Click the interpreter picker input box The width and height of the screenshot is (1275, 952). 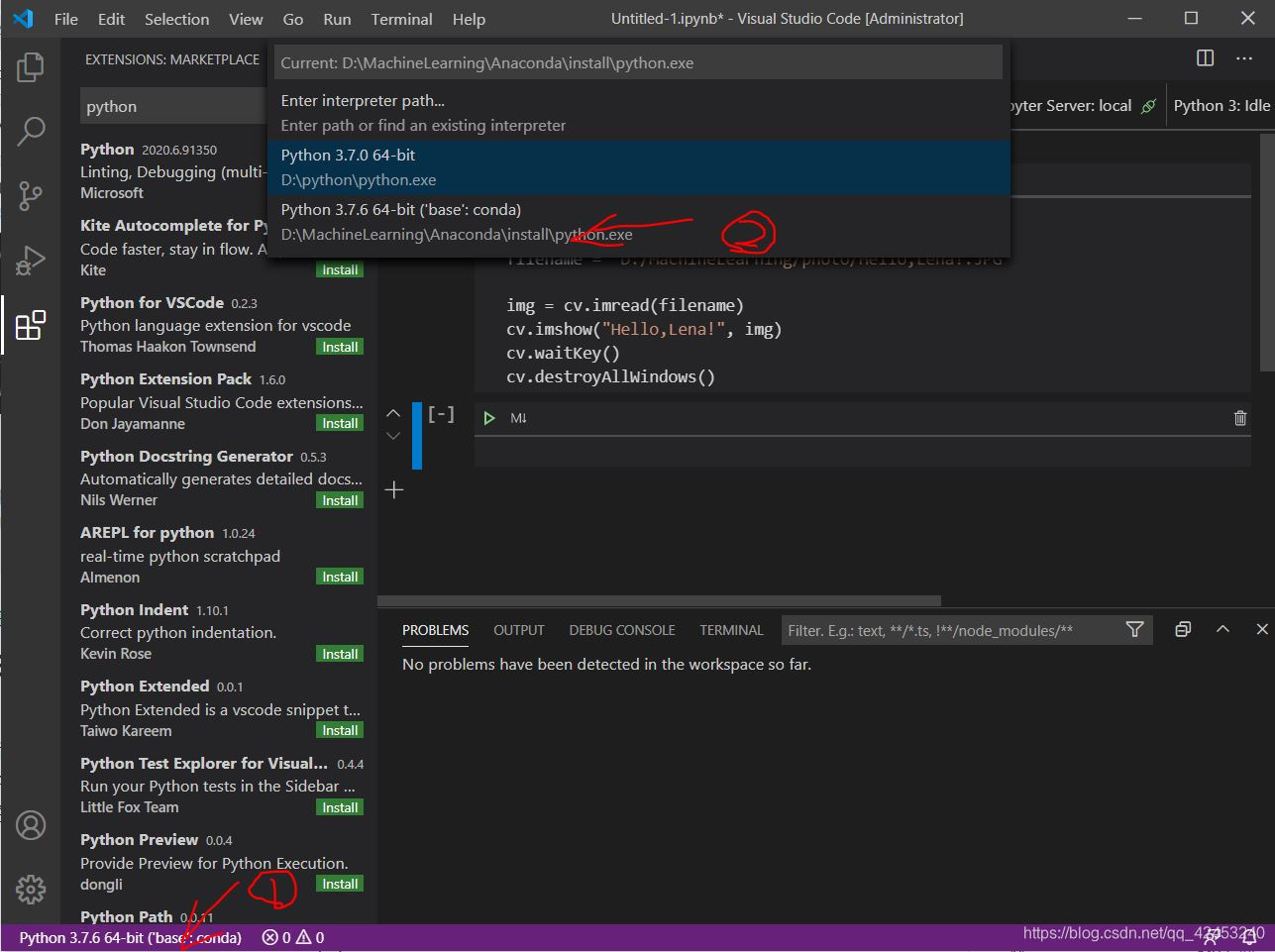[x=639, y=62]
